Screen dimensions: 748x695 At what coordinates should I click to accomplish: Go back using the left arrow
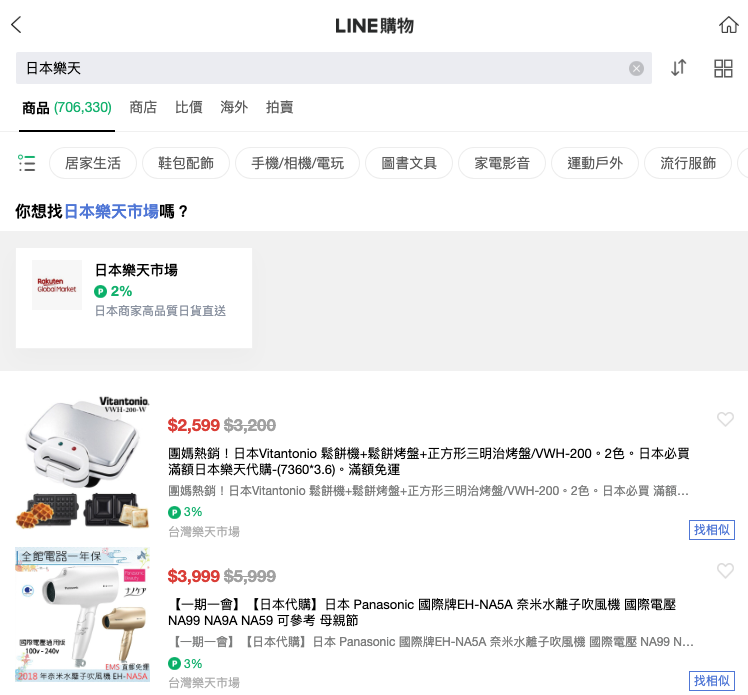17,25
